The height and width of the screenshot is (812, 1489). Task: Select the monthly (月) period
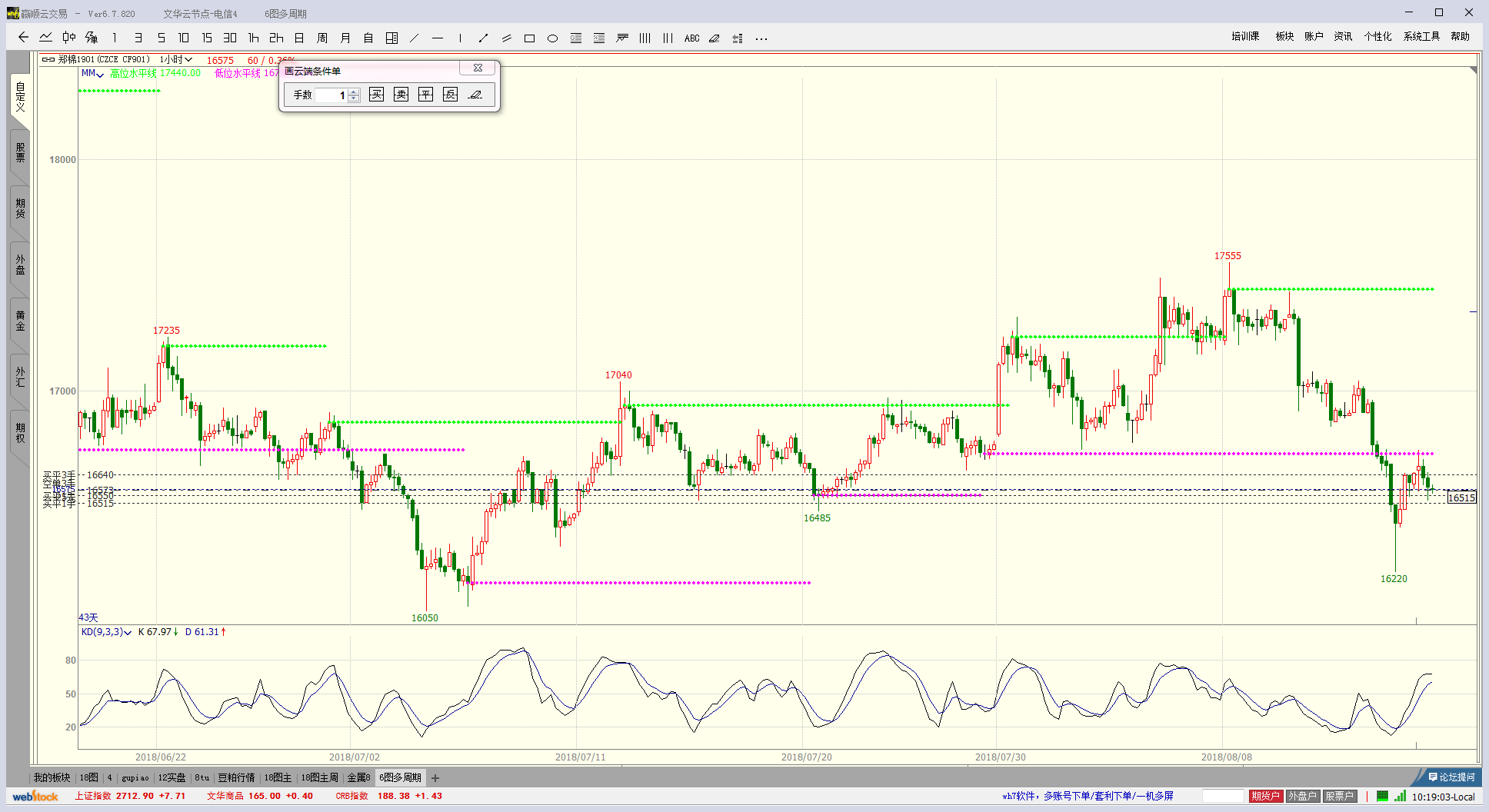[345, 37]
